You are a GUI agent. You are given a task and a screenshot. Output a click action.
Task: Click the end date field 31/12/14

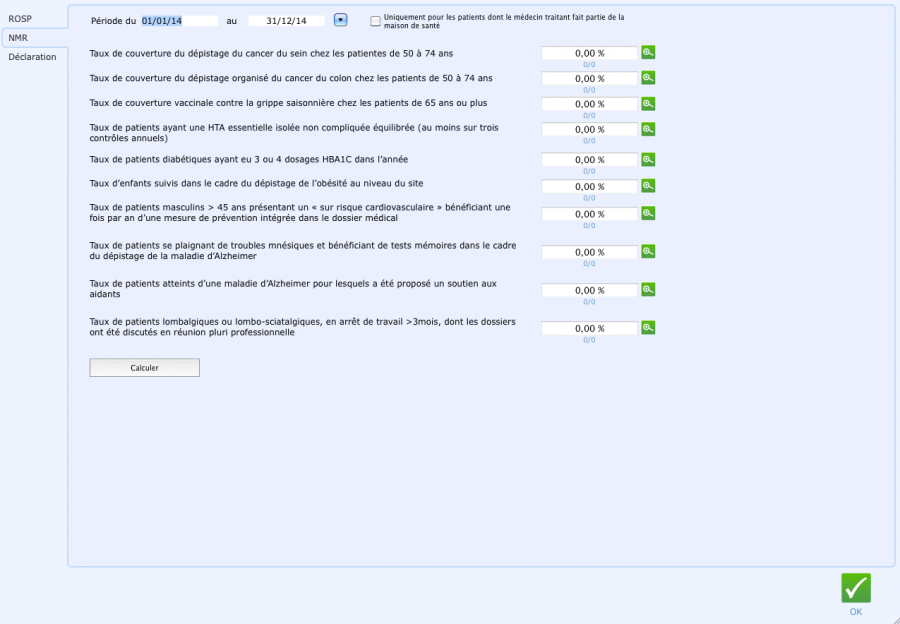[x=286, y=21]
